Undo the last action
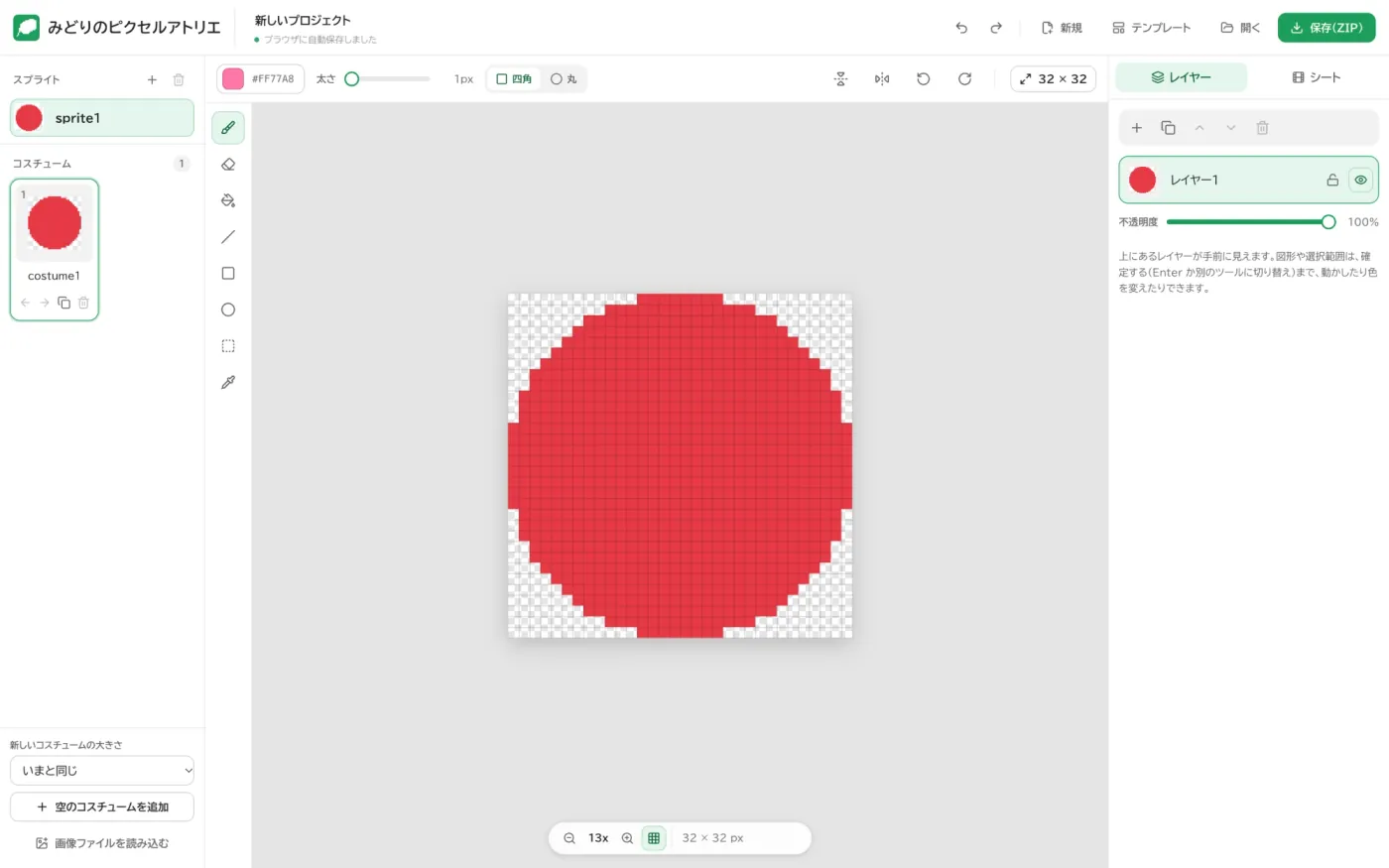The height and width of the screenshot is (868, 1389). click(961, 28)
